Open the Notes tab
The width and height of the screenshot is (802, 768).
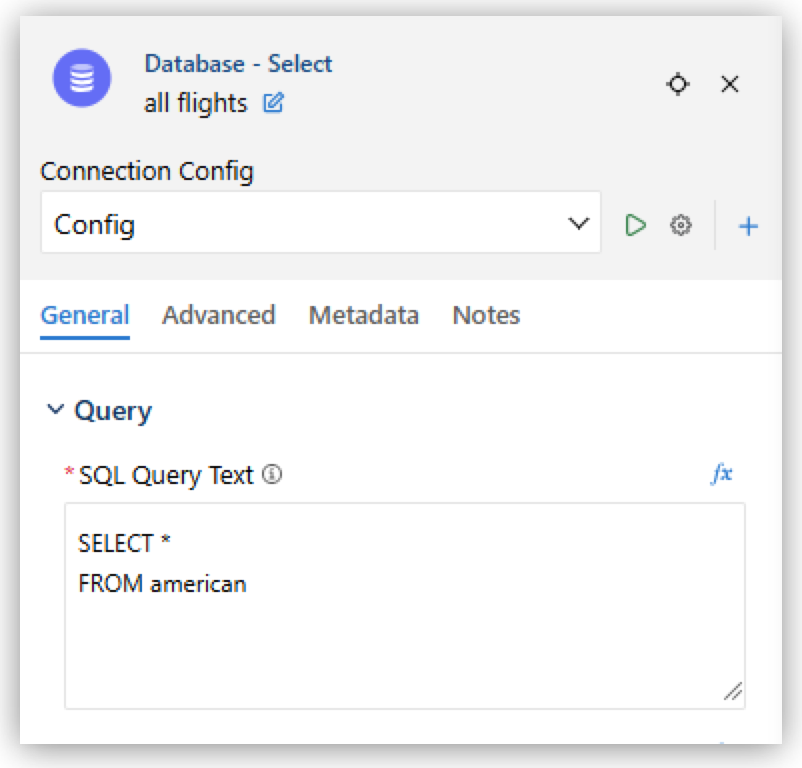[486, 315]
